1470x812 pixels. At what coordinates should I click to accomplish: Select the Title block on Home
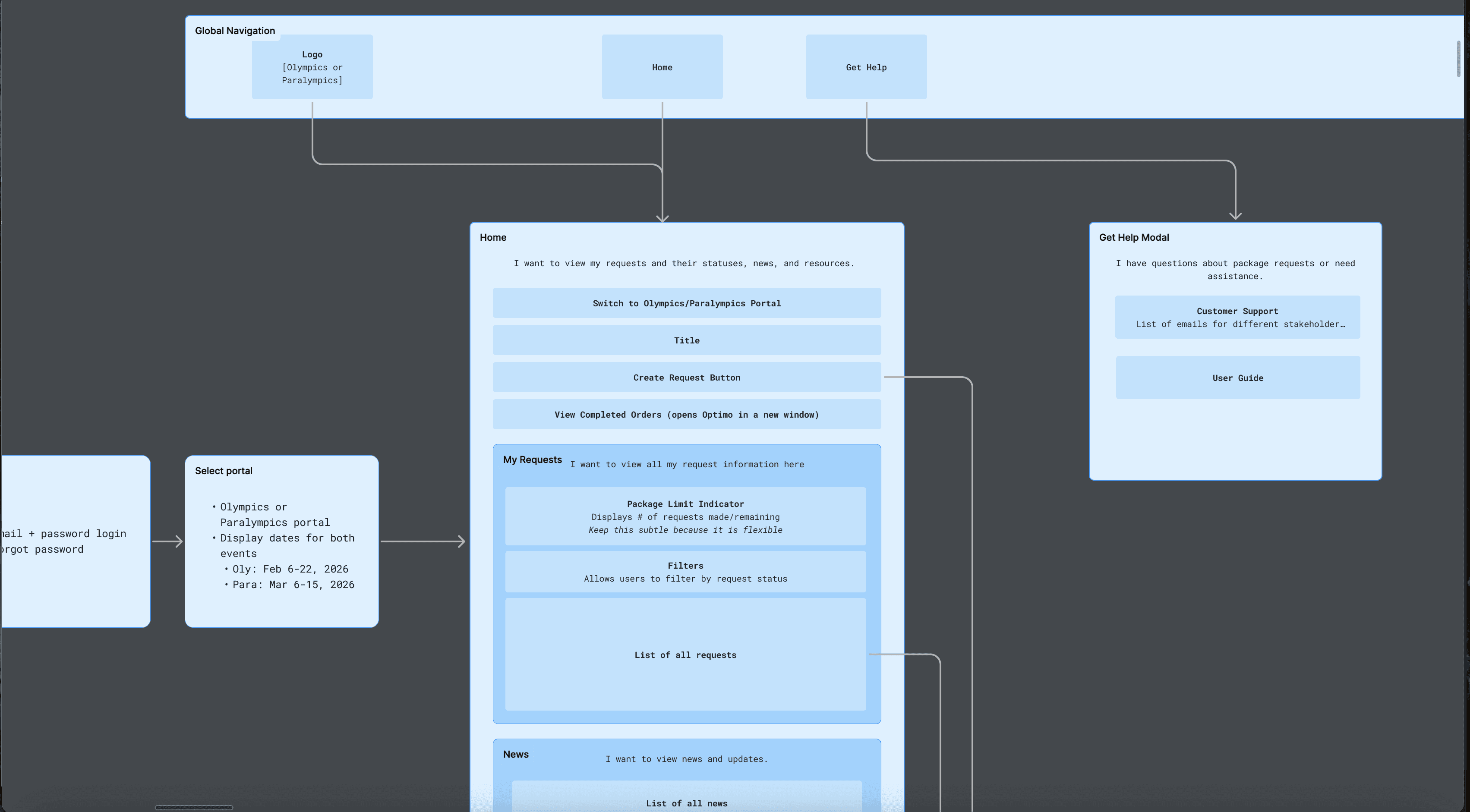pos(687,340)
